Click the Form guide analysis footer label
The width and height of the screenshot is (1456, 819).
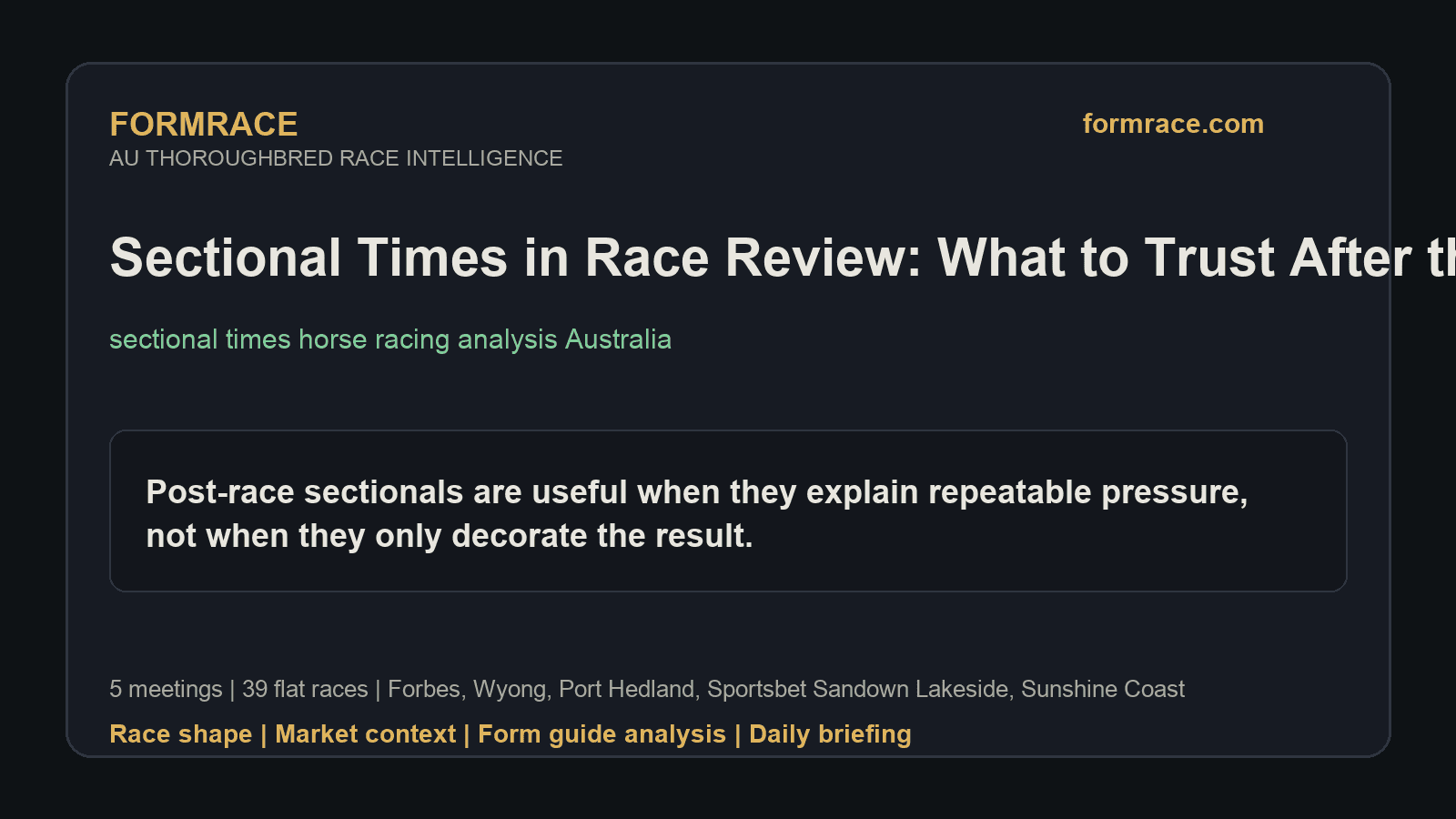[602, 734]
